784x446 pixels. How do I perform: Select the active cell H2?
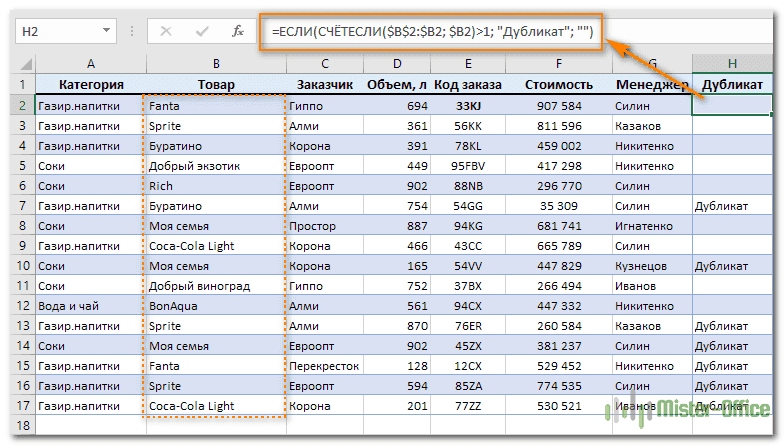point(732,105)
